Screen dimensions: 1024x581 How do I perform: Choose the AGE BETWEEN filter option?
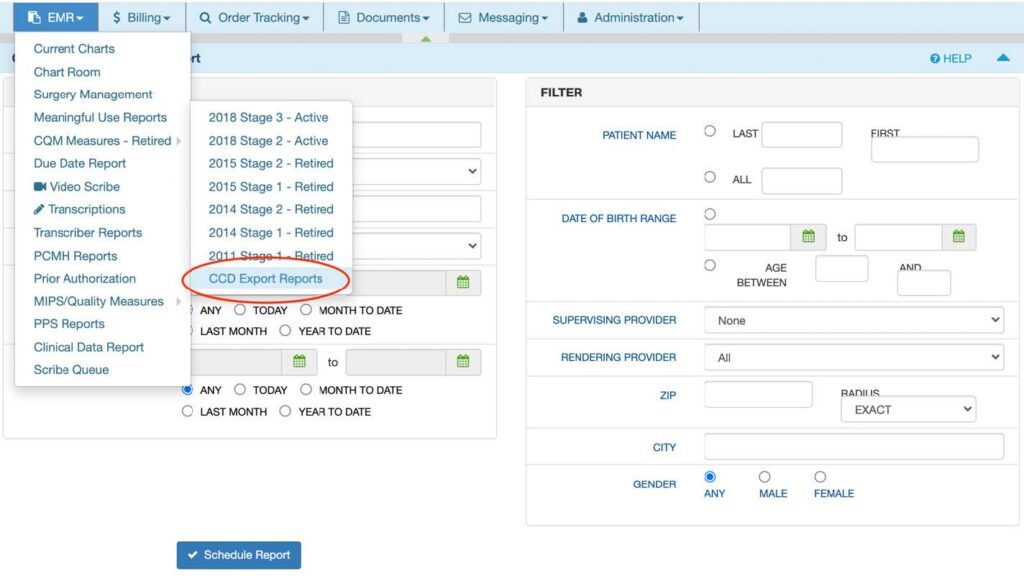711,265
